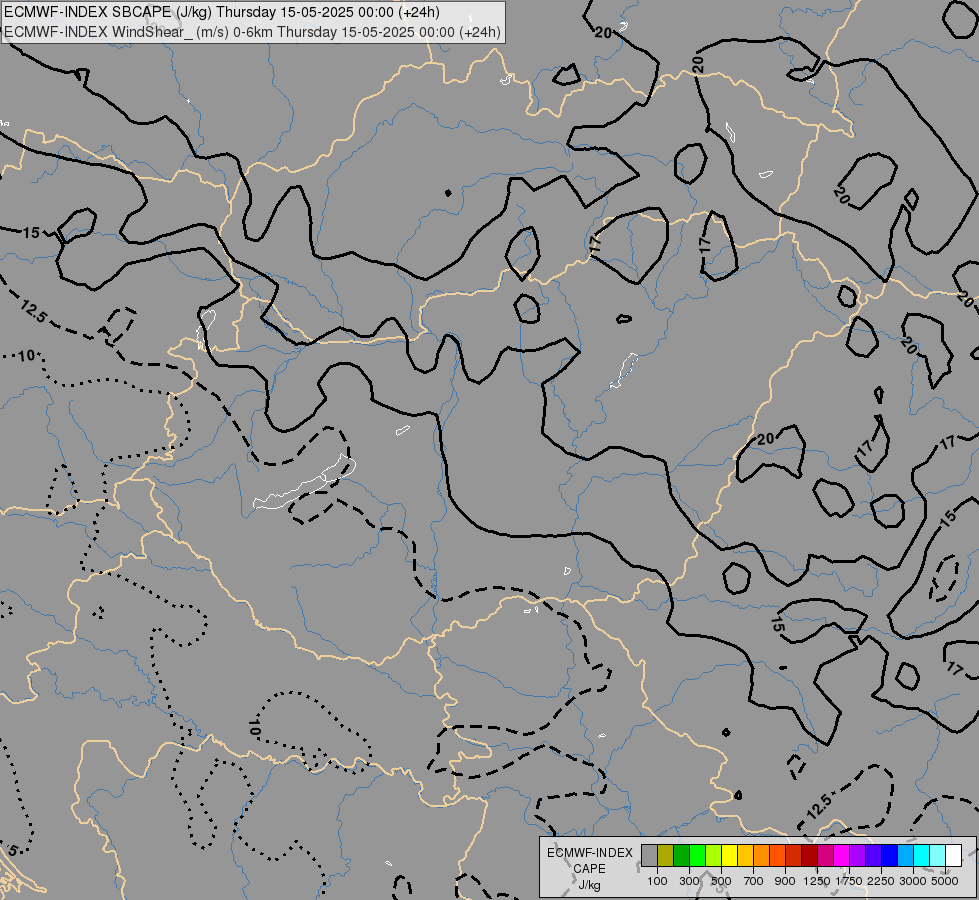This screenshot has height=900, width=979.
Task: Select the bright magenta legend swatch
Action: click(842, 855)
